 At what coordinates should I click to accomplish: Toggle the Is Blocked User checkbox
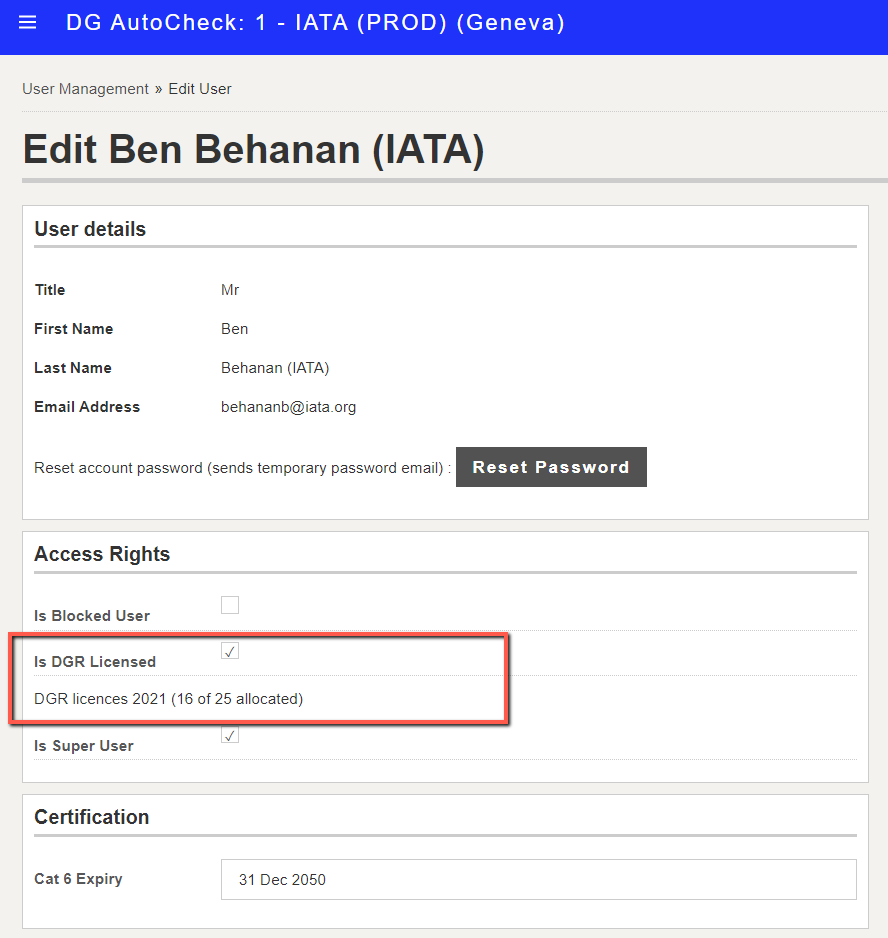[230, 605]
